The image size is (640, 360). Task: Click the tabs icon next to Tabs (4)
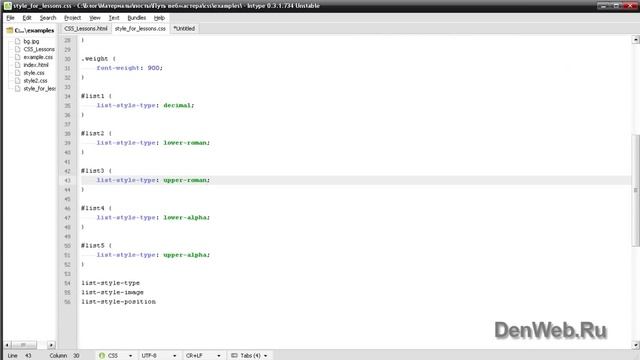click(234, 356)
